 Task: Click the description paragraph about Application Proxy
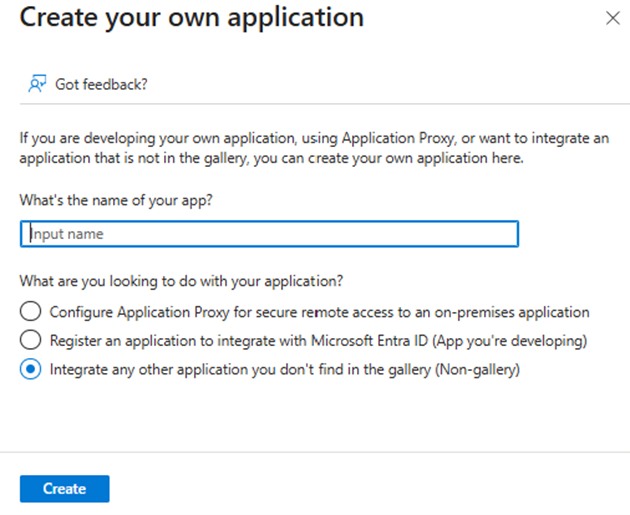[x=314, y=148]
